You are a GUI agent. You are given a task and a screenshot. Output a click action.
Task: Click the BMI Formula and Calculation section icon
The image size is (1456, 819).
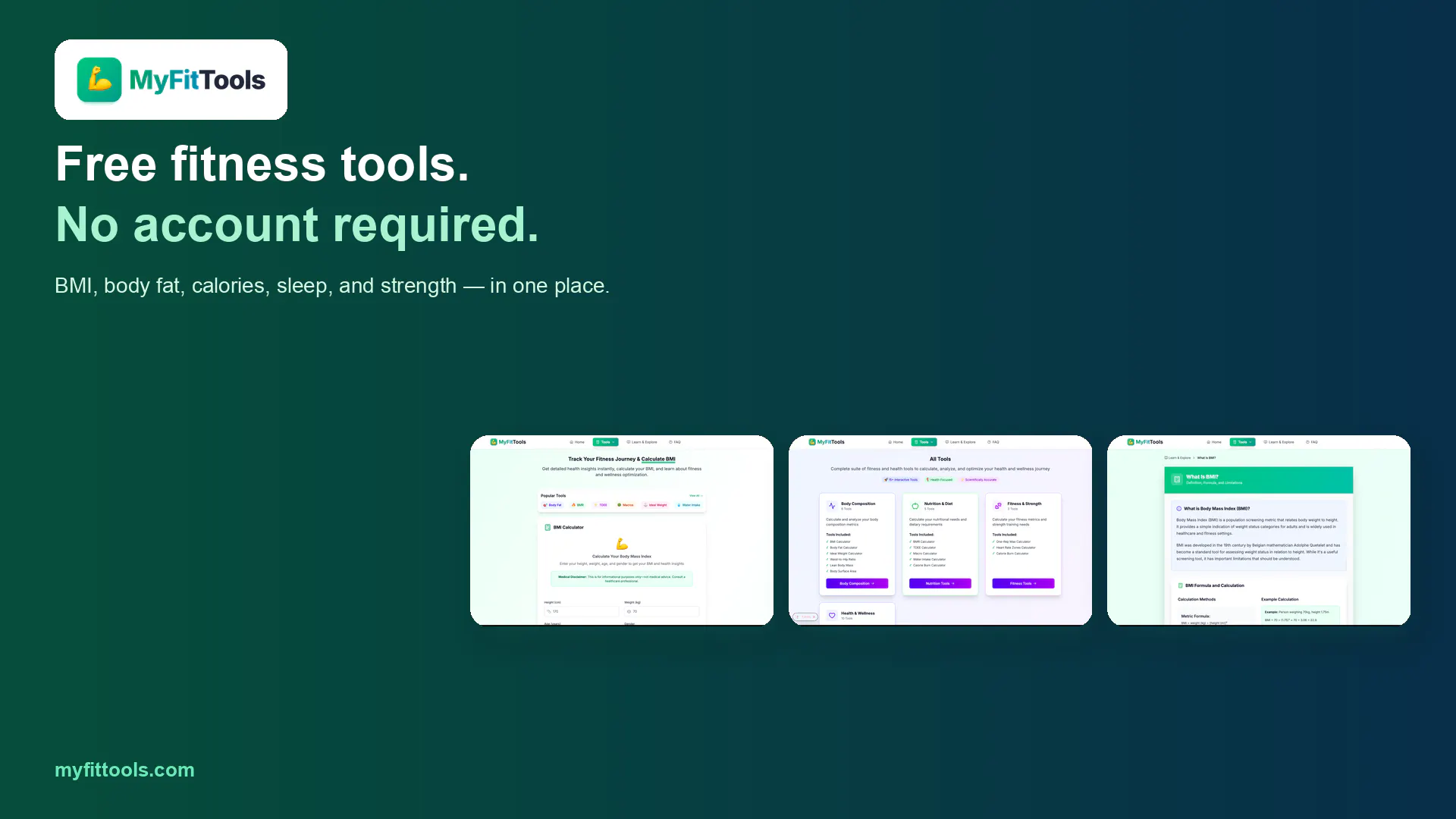pos(1181,585)
